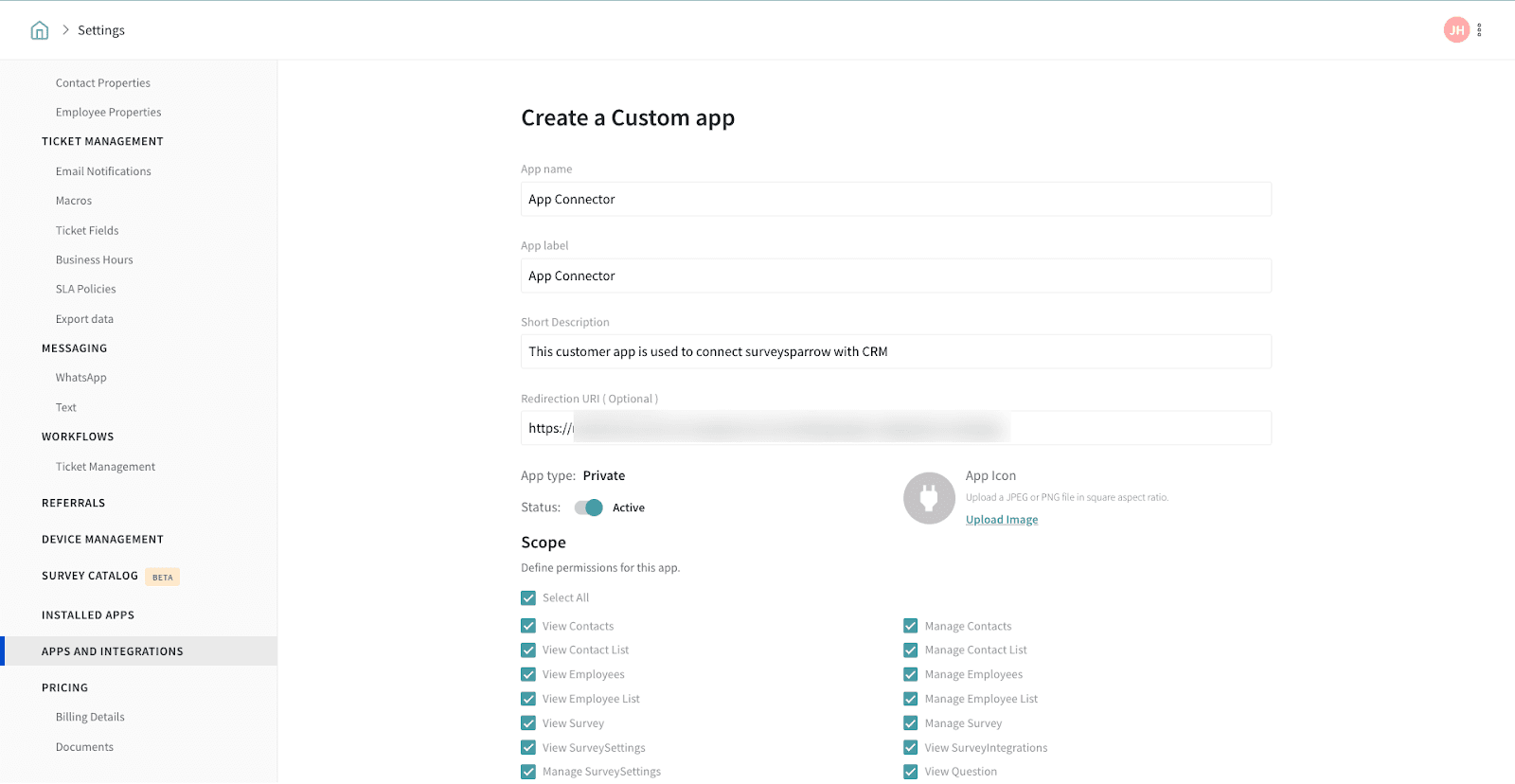Expand the Referrals section
1515x784 pixels.
pyautogui.click(x=73, y=504)
